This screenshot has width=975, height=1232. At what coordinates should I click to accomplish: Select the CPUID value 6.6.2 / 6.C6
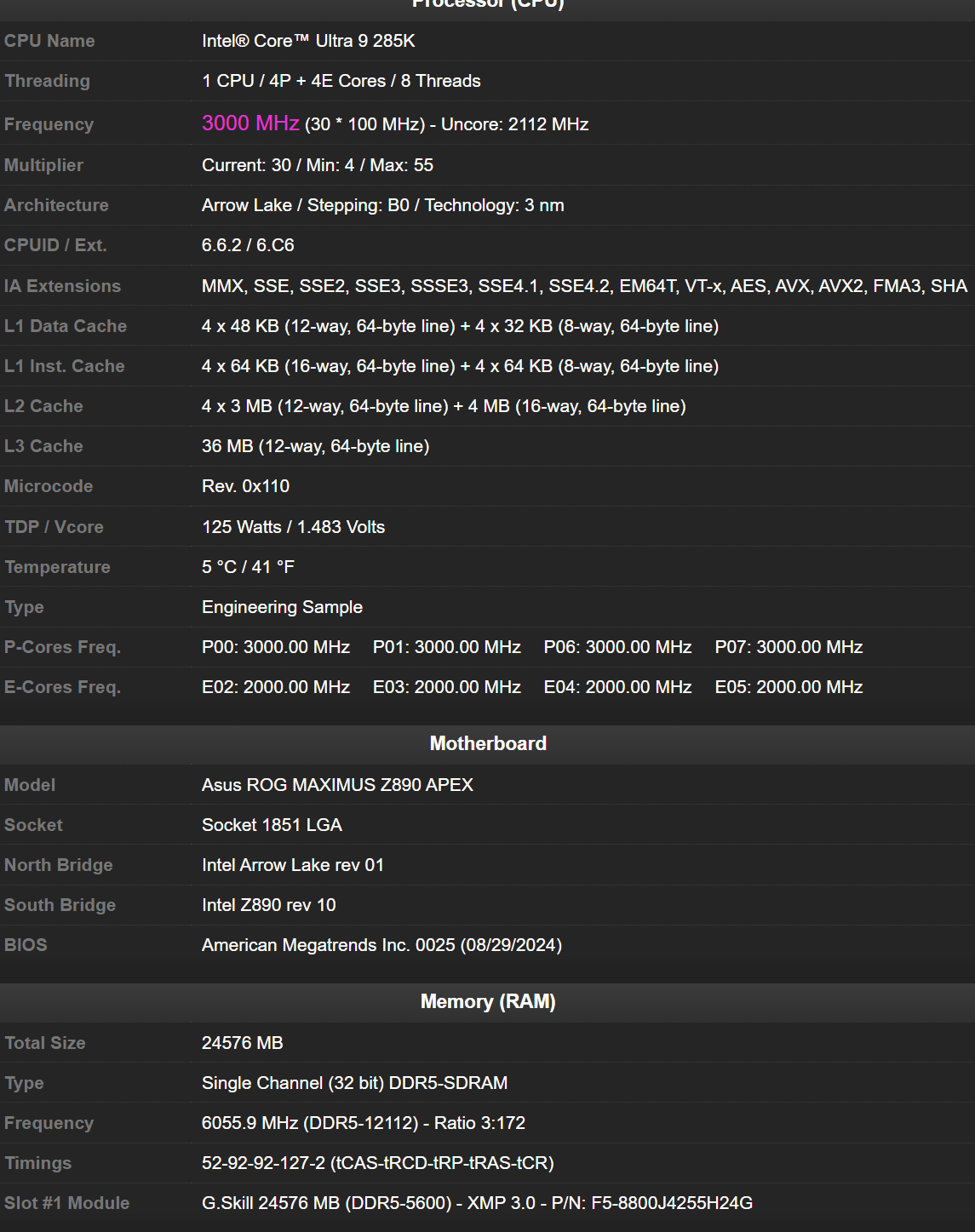click(x=248, y=245)
